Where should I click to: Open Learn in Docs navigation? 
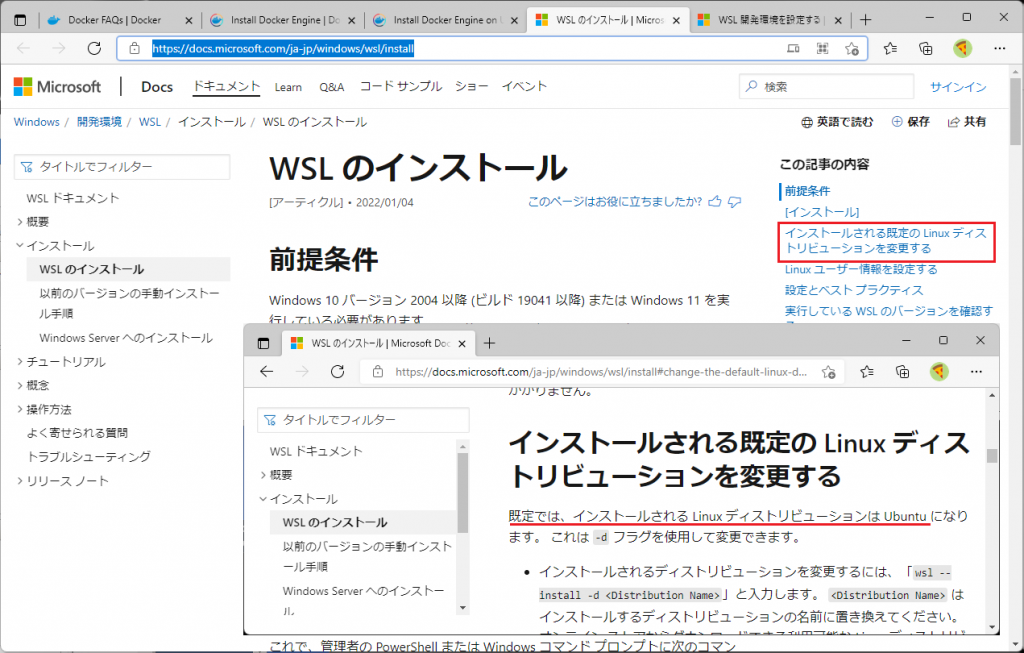288,87
